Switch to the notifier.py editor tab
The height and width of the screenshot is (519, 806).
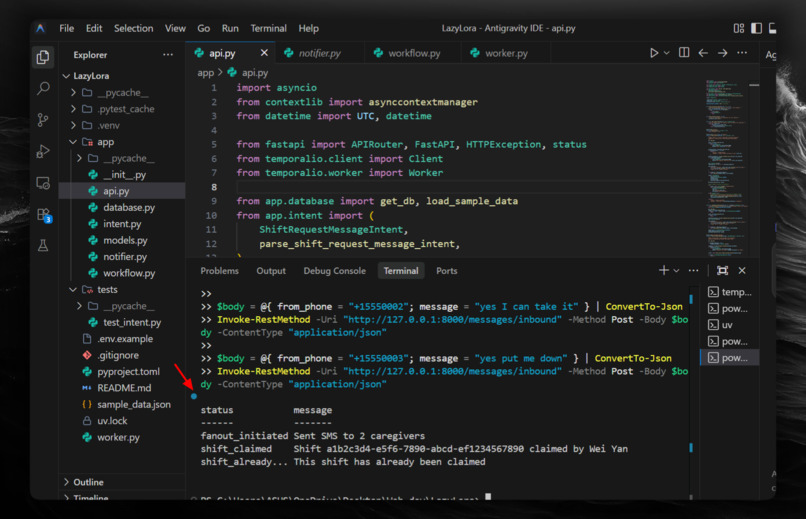(x=319, y=53)
